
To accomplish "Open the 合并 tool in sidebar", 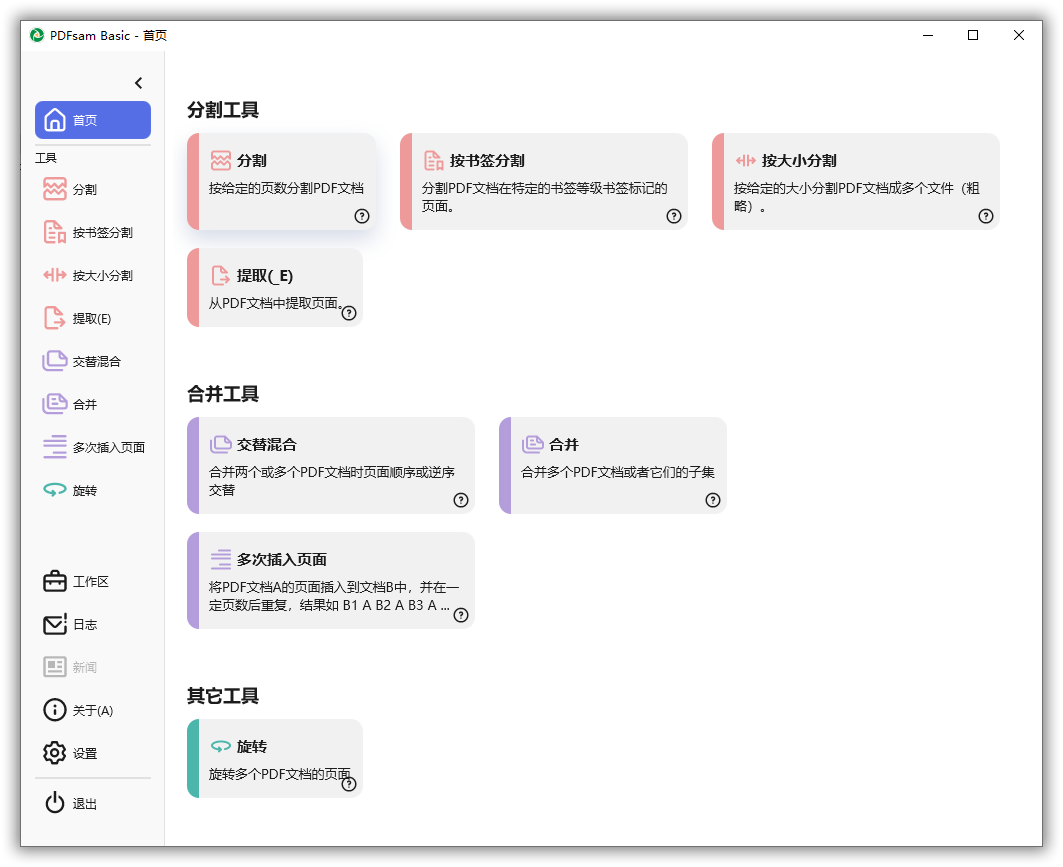I will coord(84,405).
